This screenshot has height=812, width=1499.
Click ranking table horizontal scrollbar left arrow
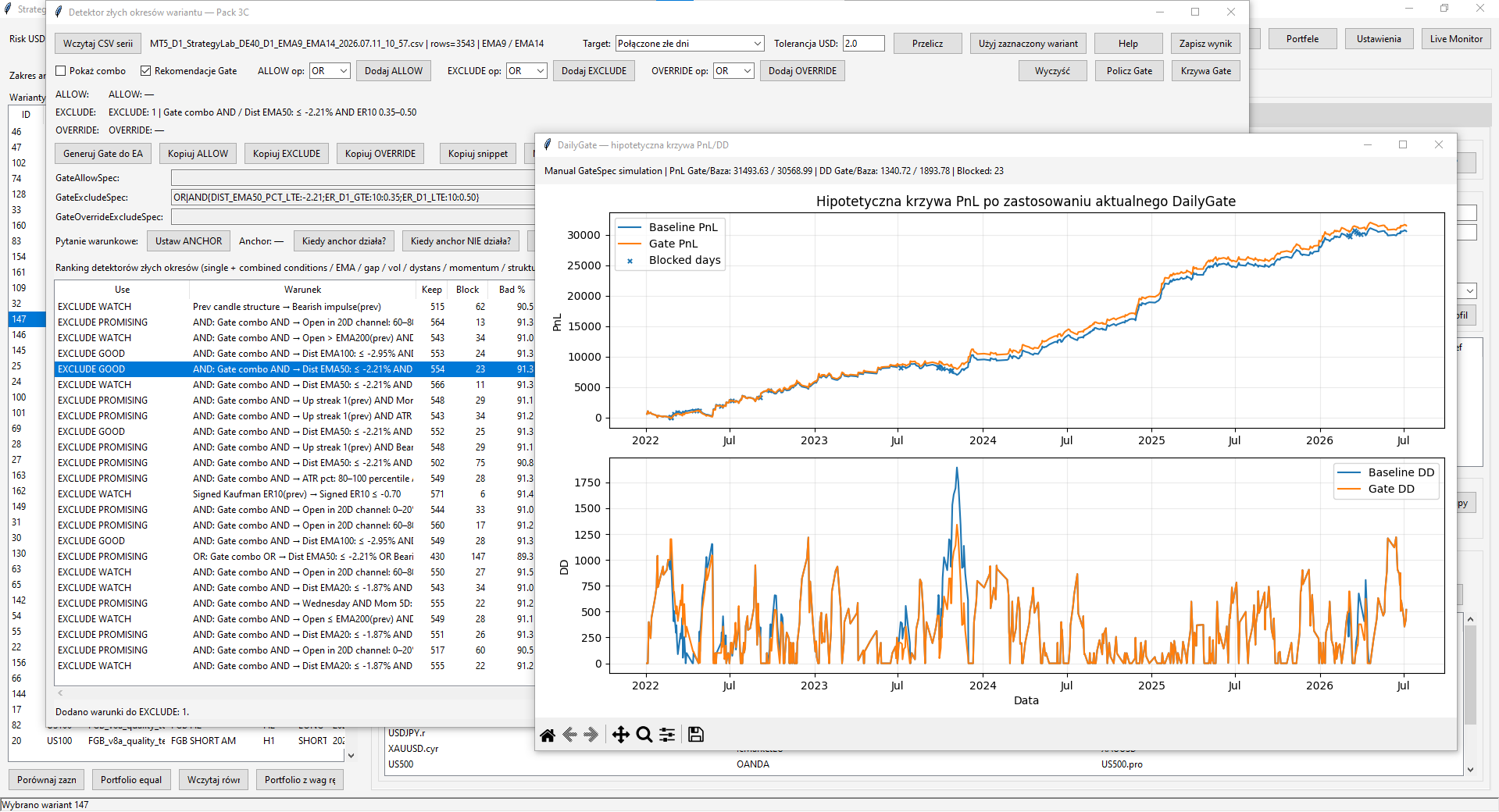point(60,693)
